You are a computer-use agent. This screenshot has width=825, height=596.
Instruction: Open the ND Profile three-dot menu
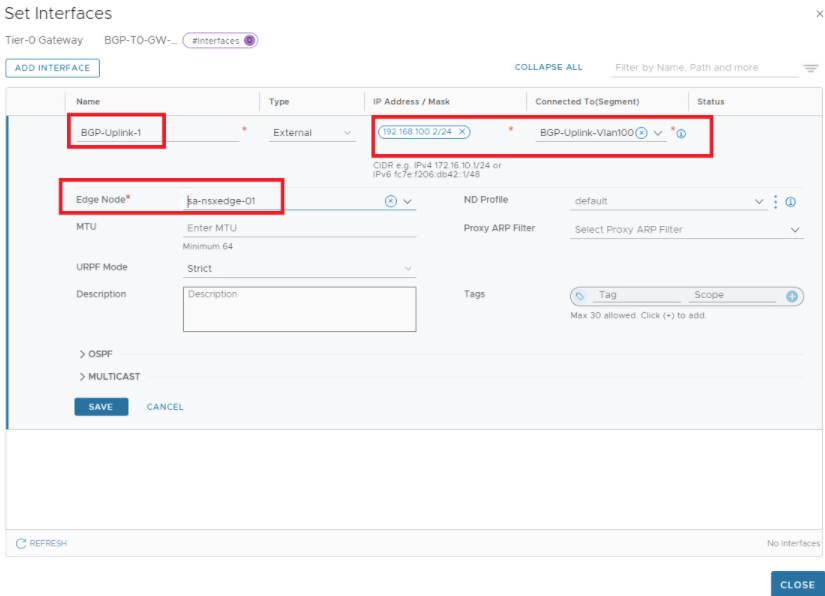click(776, 199)
